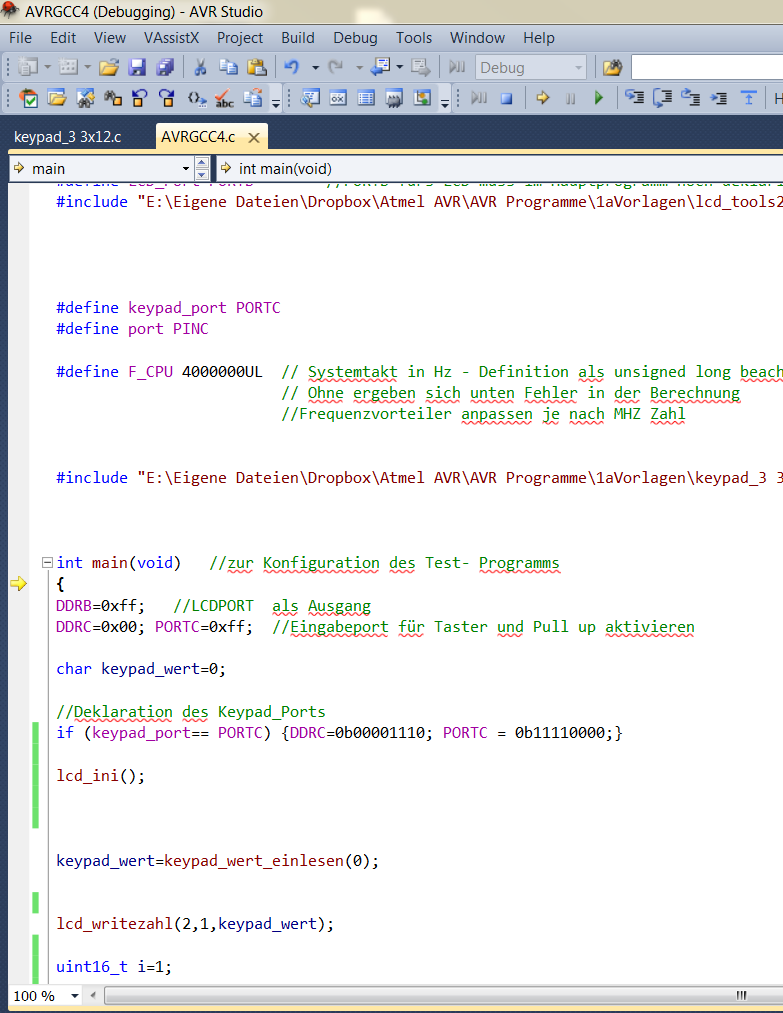Click the Paste clipboard icon

tap(256, 67)
